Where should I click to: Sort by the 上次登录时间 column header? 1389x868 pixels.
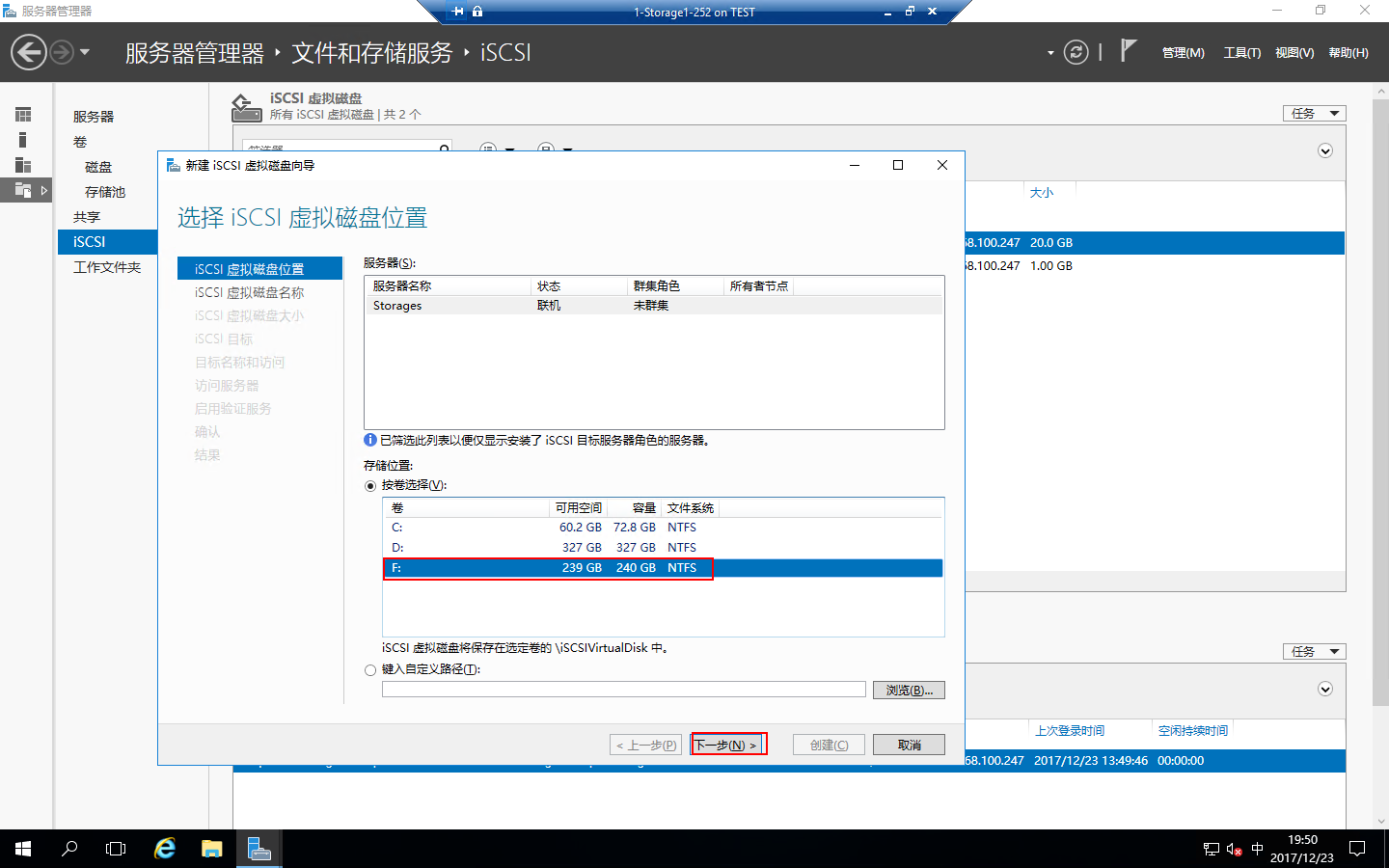(x=1070, y=731)
